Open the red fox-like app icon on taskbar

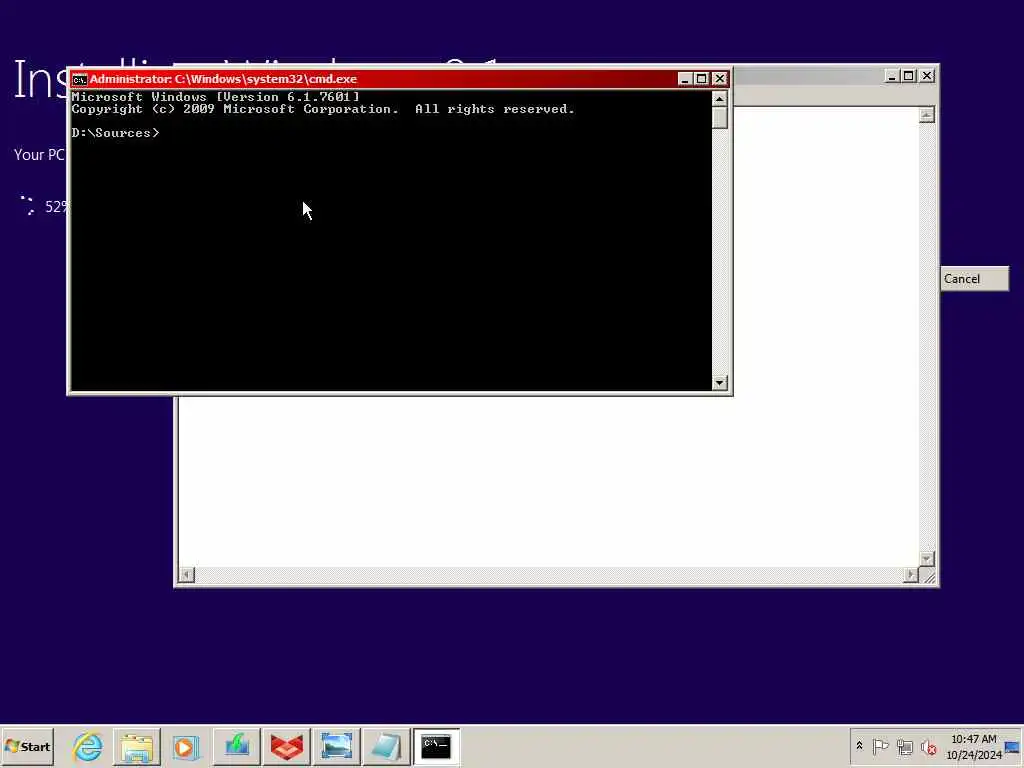(x=286, y=746)
